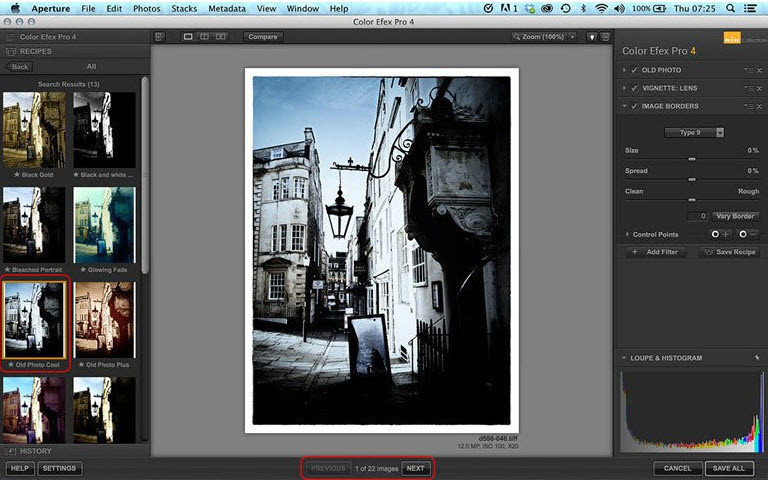Click the add control point icon

coord(718,234)
